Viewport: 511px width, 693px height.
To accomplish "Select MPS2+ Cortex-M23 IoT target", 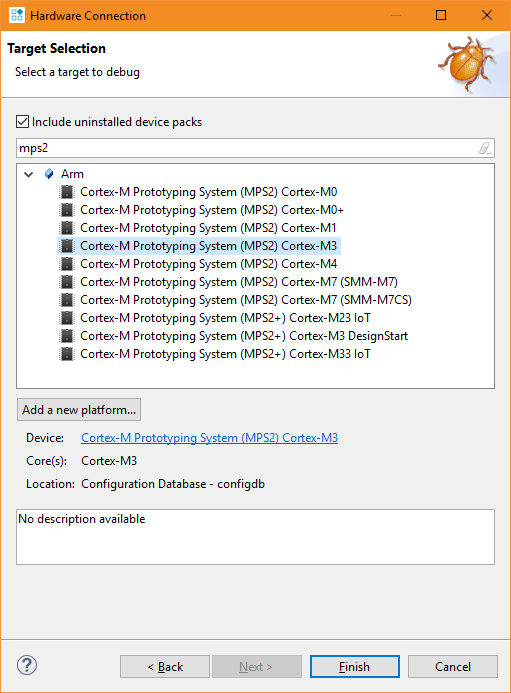I will click(x=225, y=318).
